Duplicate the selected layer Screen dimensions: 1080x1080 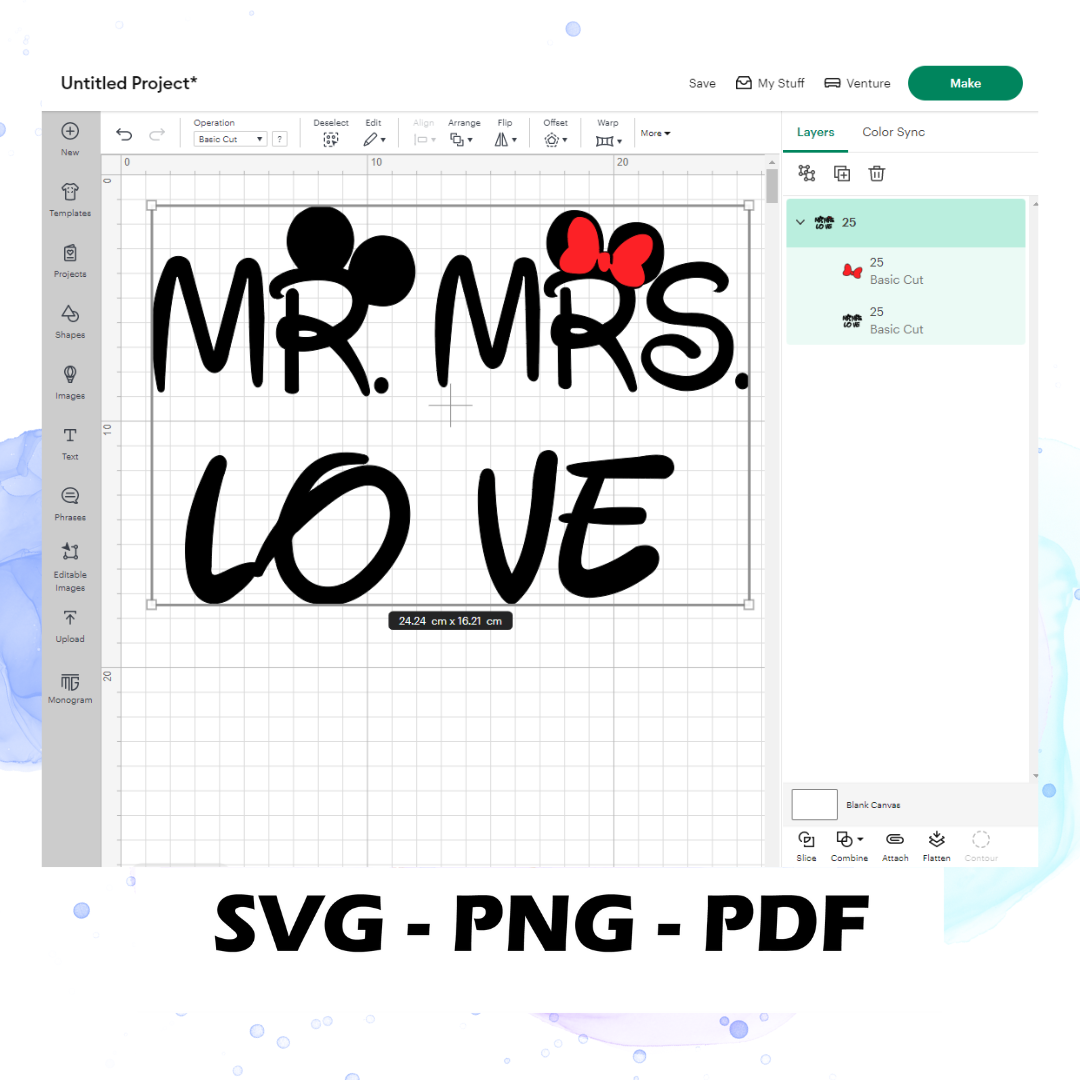(842, 174)
